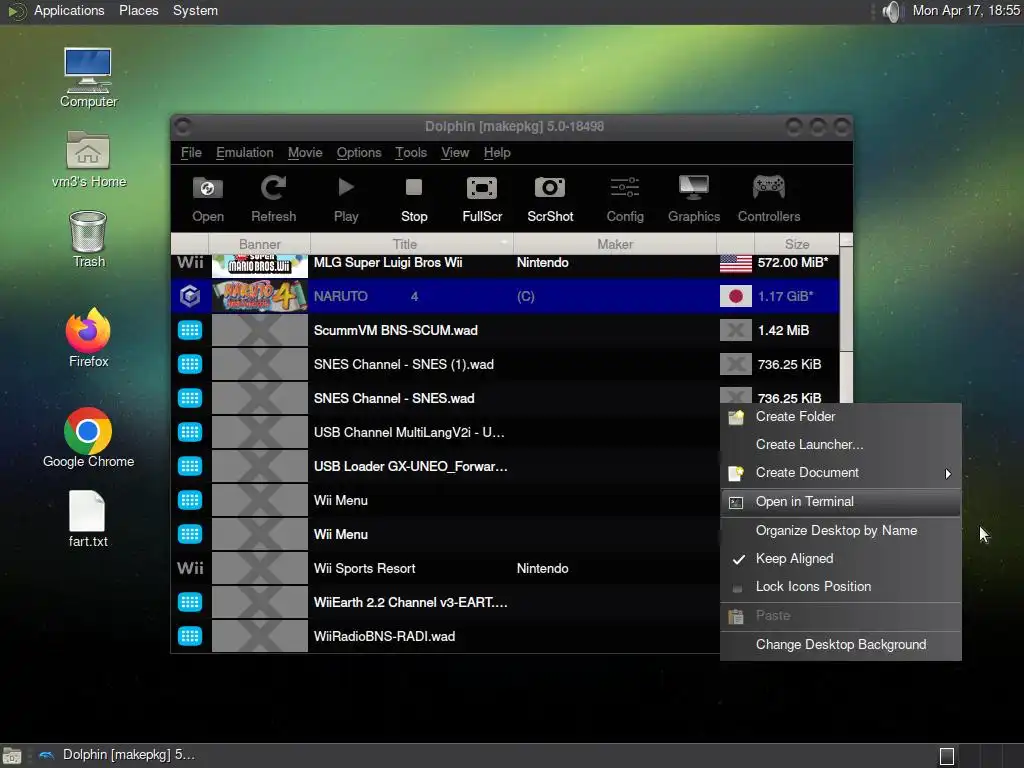1024x768 pixels.
Task: Sort the list by the Title column header
Action: (x=411, y=244)
